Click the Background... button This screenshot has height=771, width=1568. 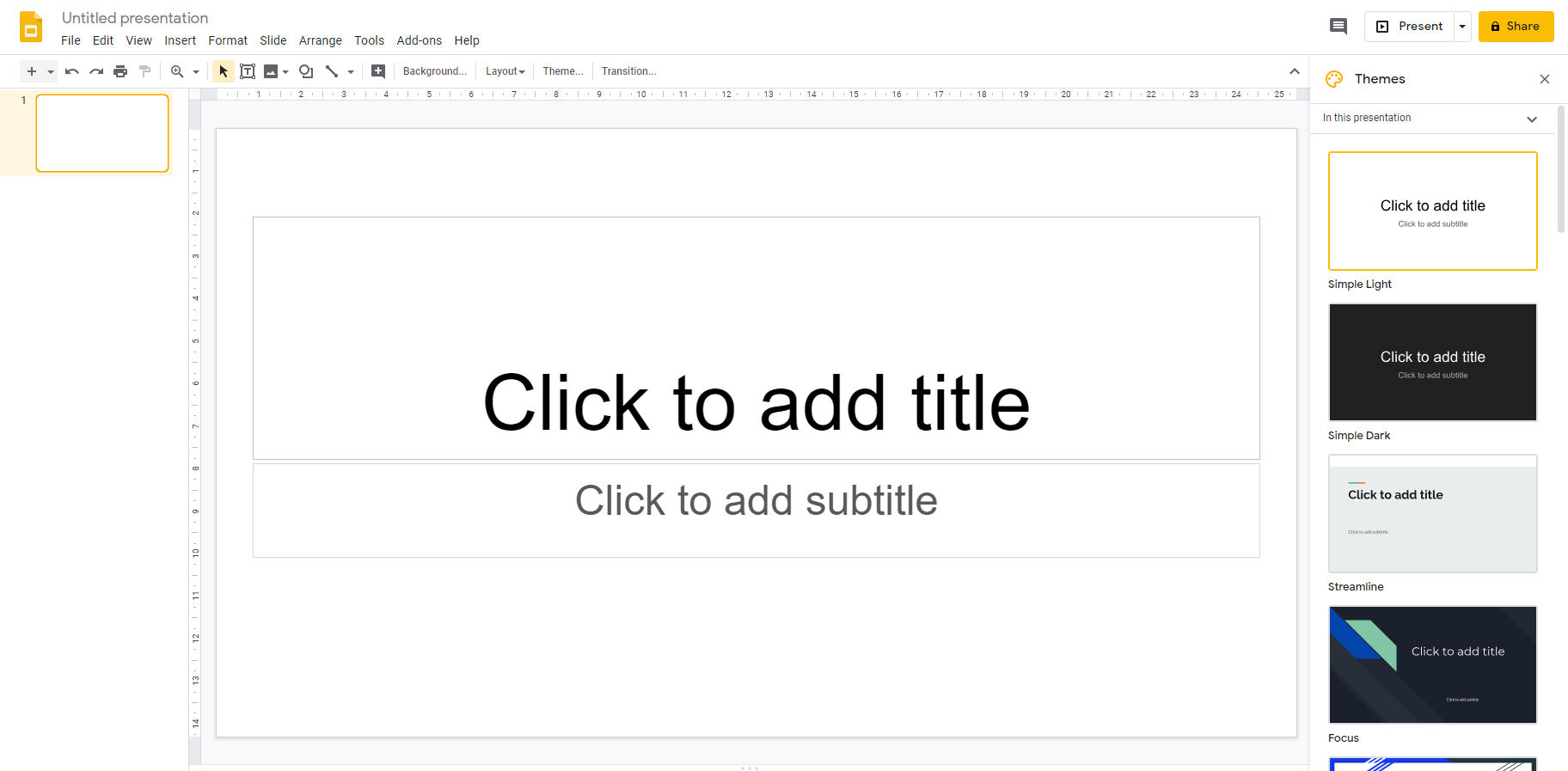coord(435,71)
